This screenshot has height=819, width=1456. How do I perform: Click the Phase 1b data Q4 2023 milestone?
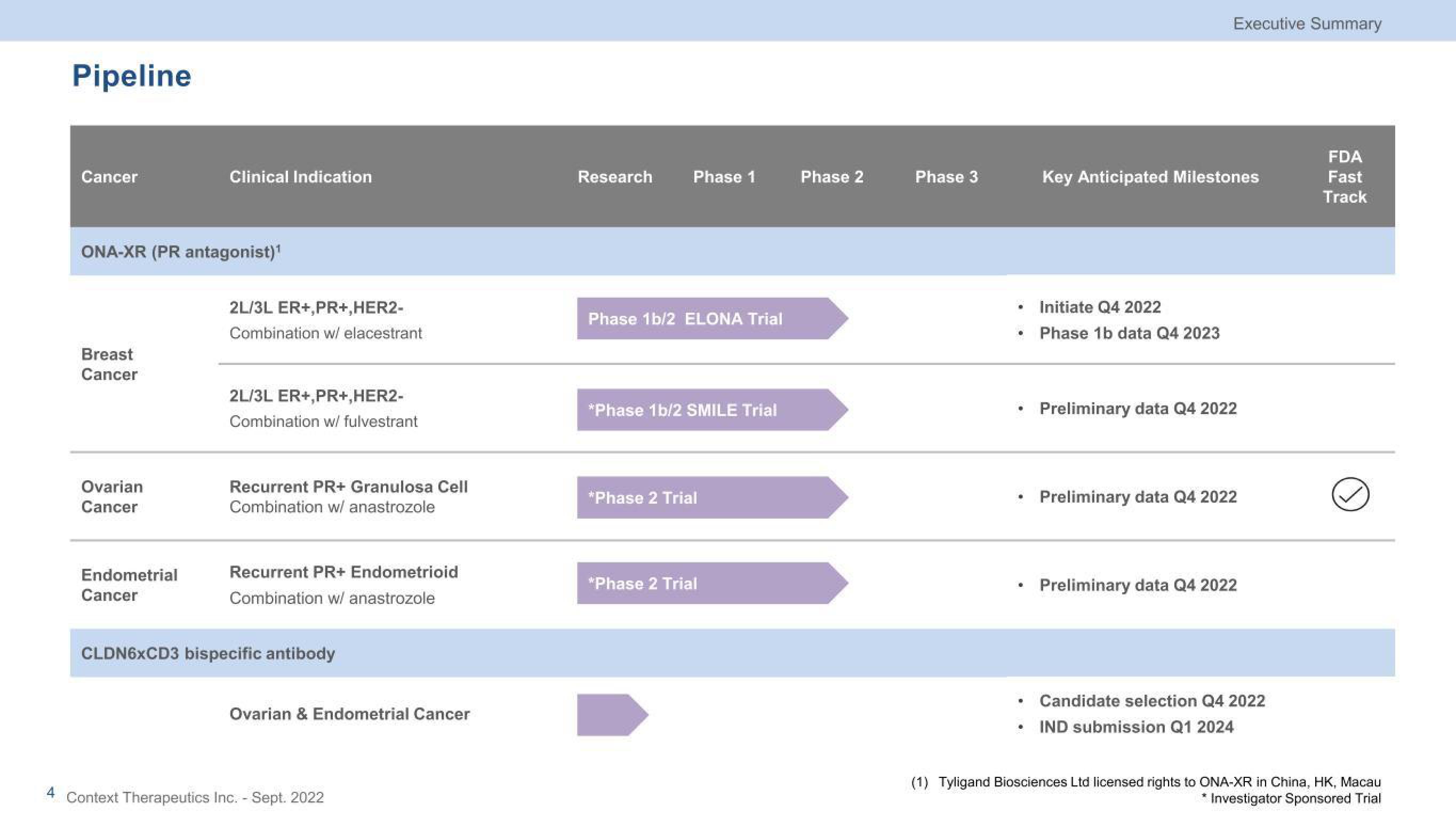[1129, 333]
